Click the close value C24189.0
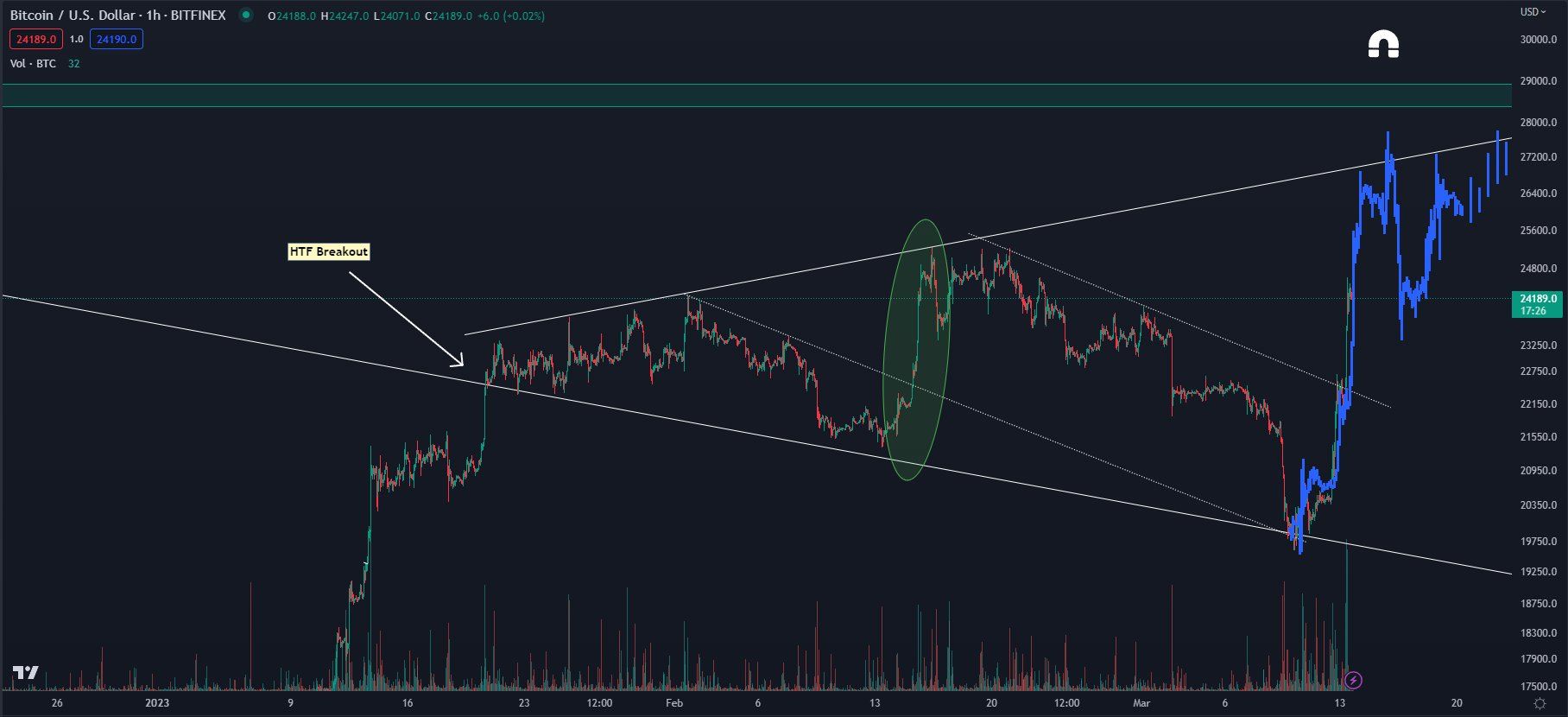 pos(448,16)
